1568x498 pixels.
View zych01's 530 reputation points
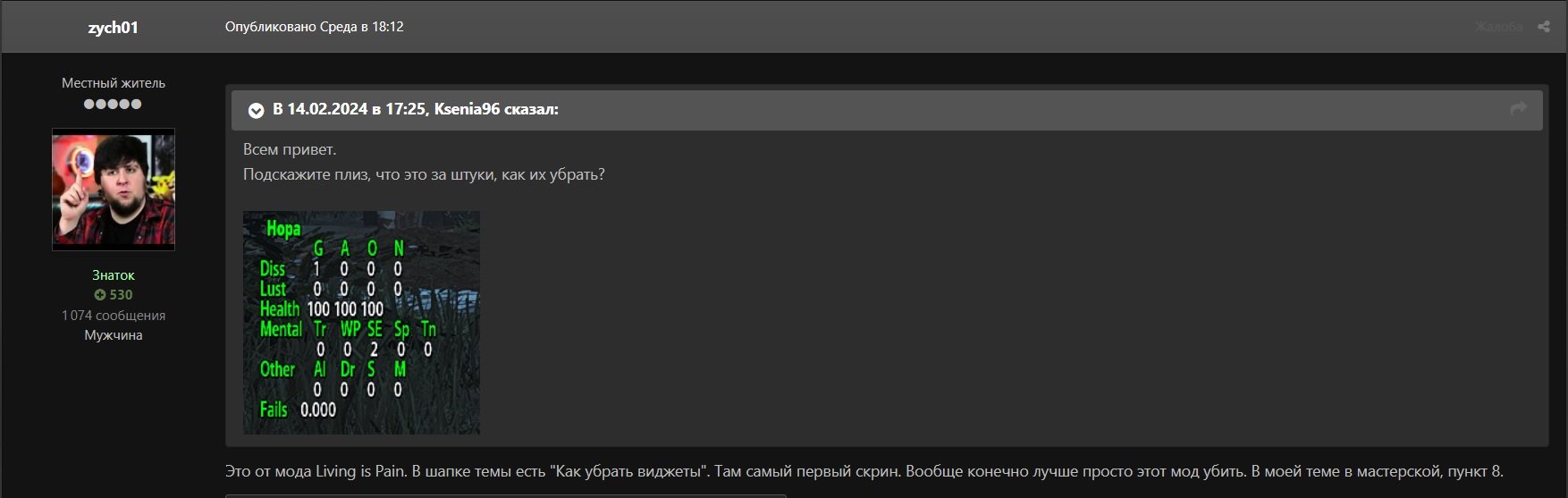121,295
